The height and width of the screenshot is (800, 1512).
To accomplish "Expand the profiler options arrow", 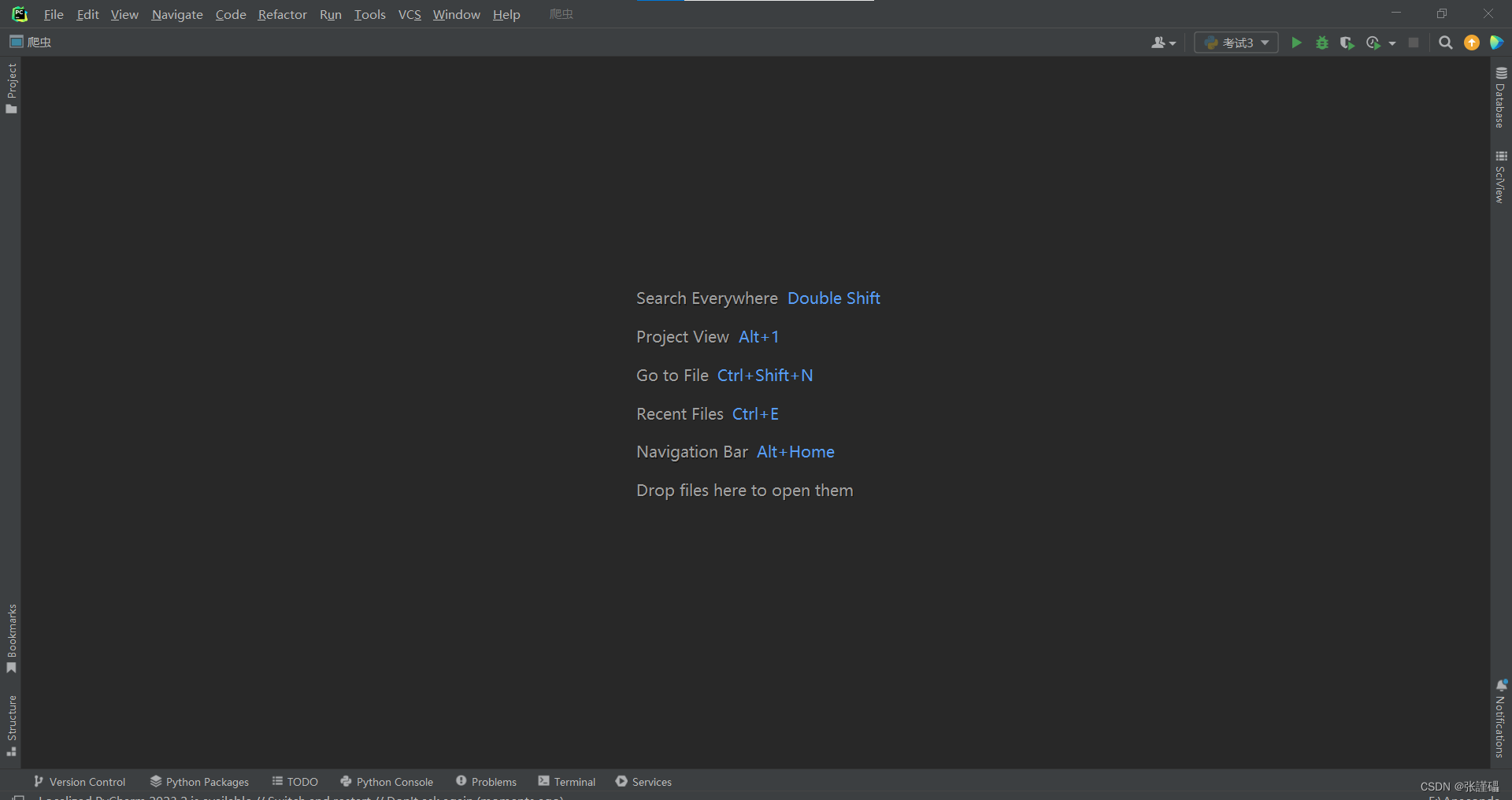I will (1391, 43).
